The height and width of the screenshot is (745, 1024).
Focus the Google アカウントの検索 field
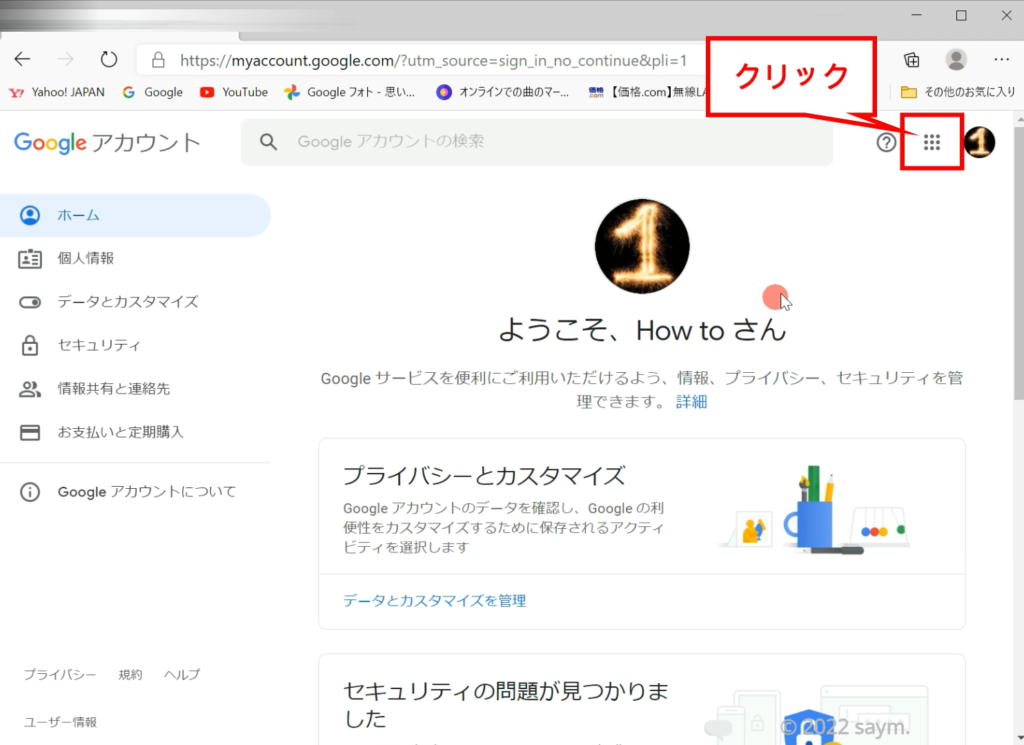[x=550, y=142]
